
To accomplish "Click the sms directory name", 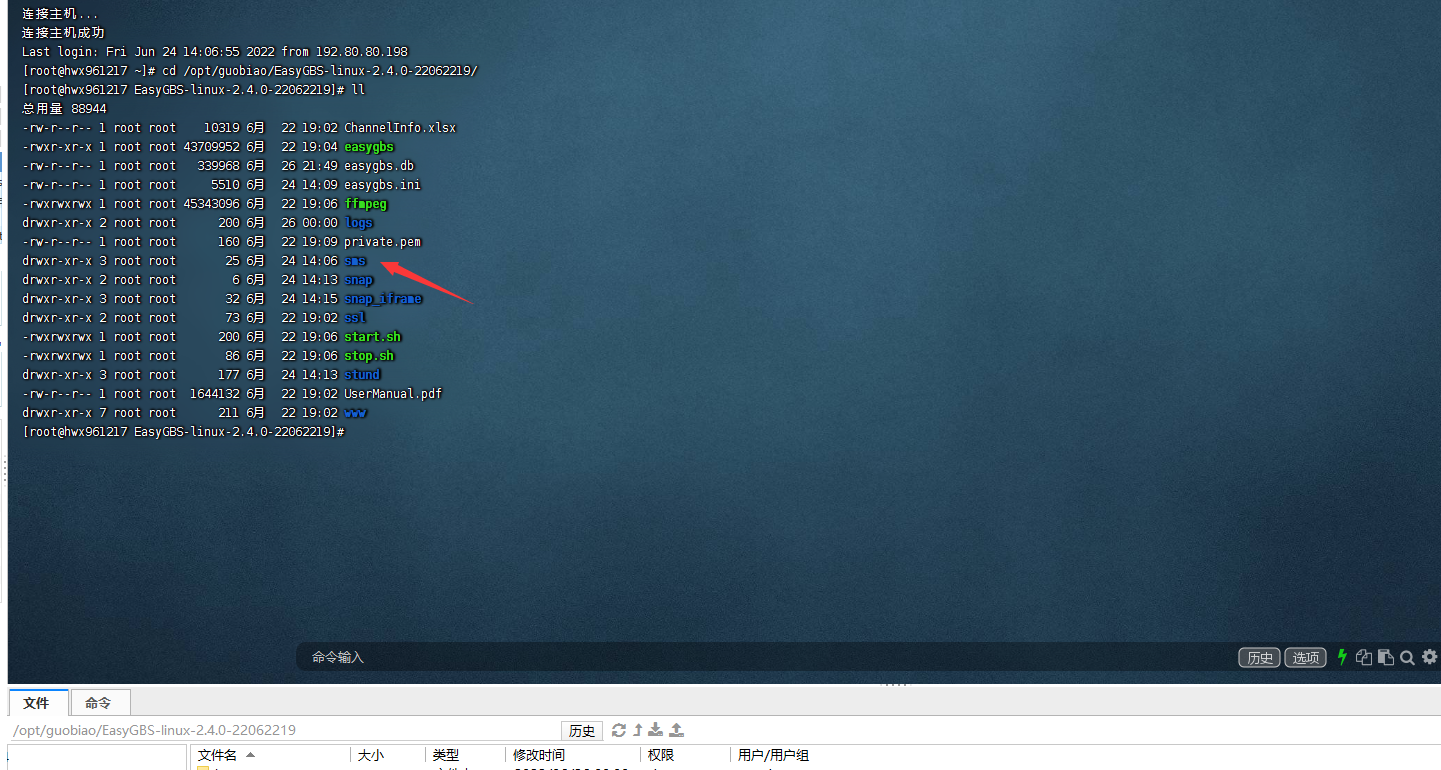I will [355, 261].
